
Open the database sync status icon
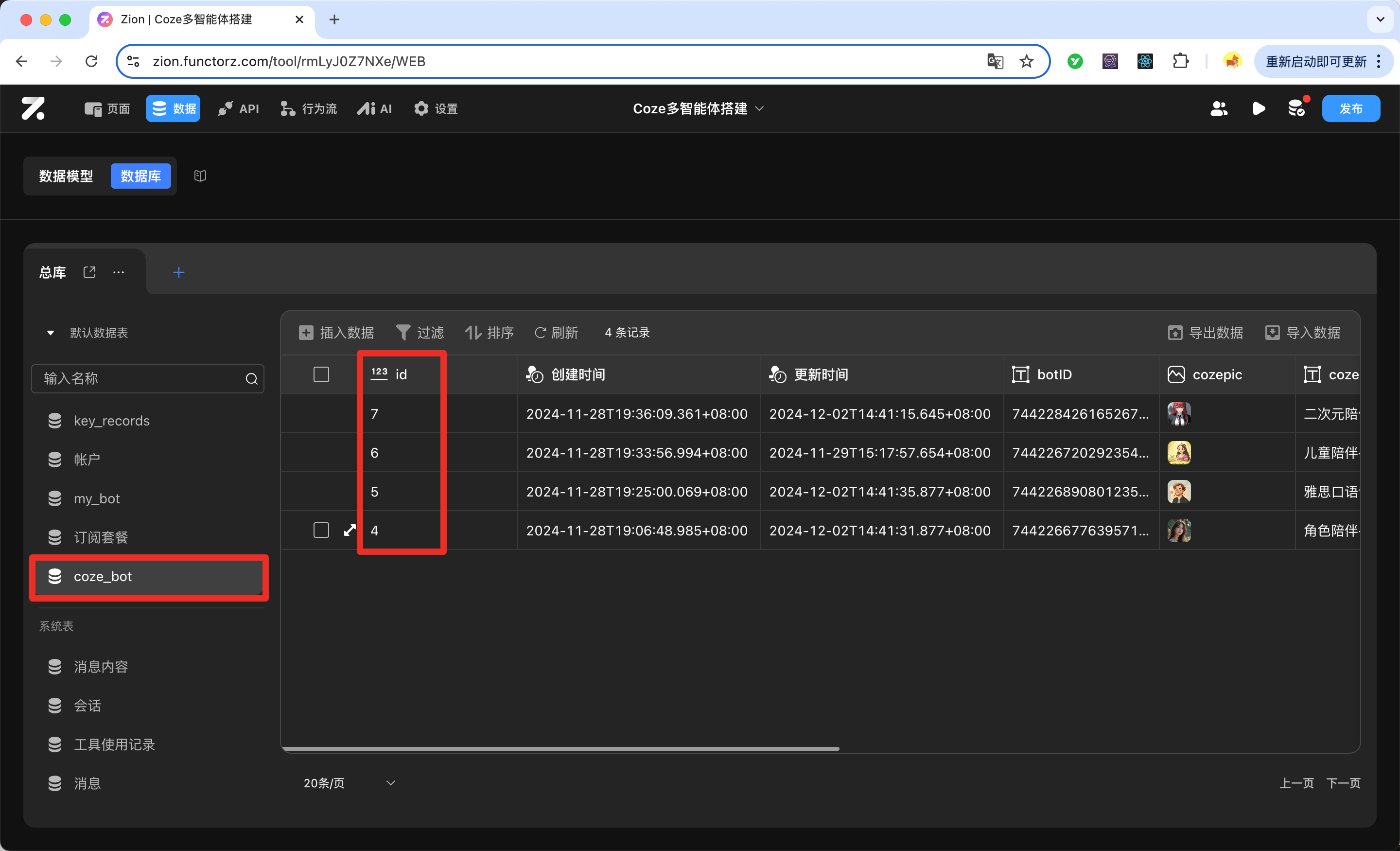[1296, 108]
